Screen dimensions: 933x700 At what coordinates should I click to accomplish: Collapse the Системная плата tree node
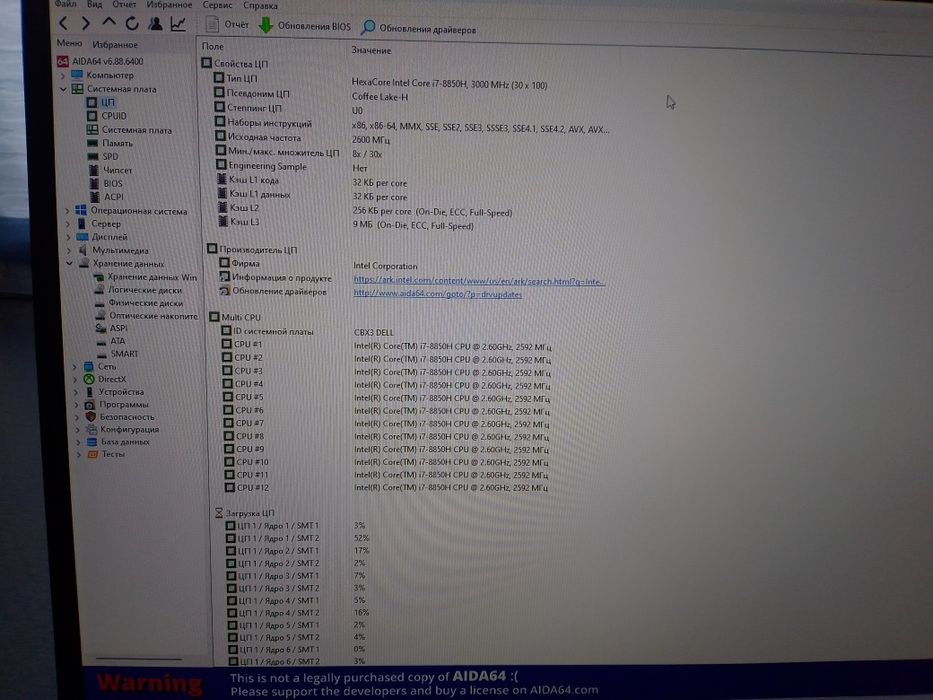[x=63, y=89]
